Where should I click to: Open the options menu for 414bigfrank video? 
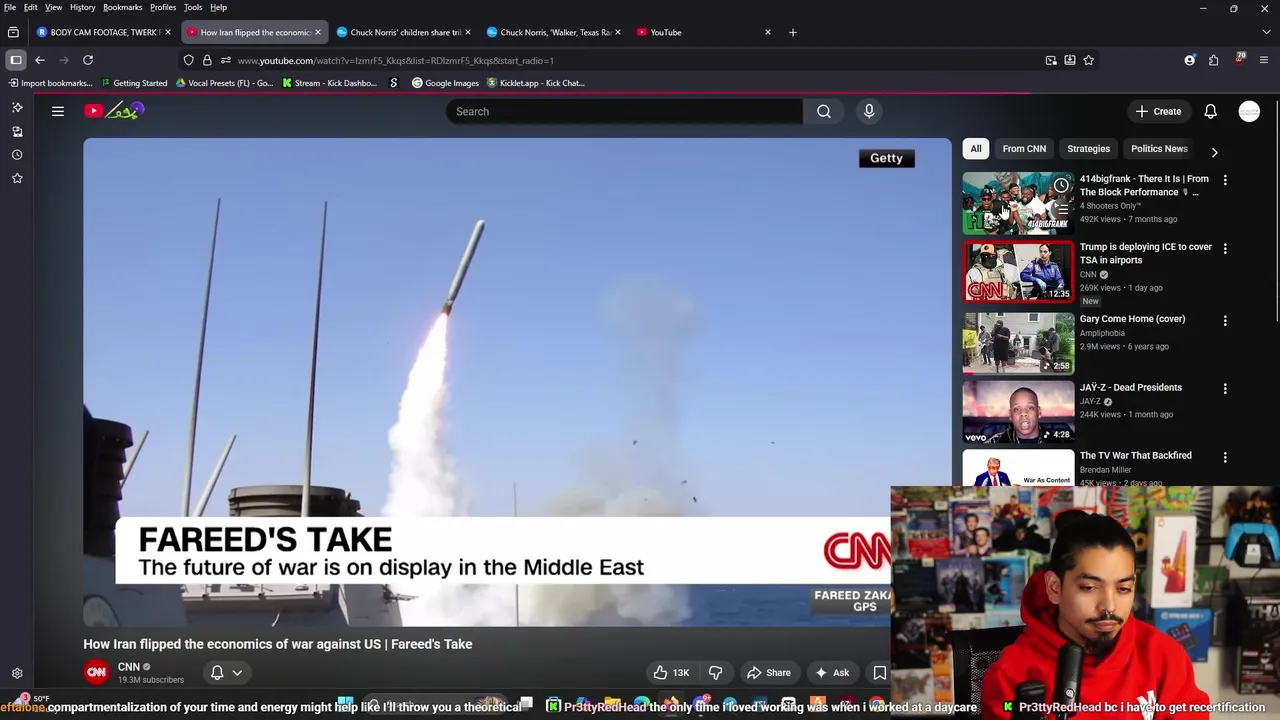coord(1225,180)
